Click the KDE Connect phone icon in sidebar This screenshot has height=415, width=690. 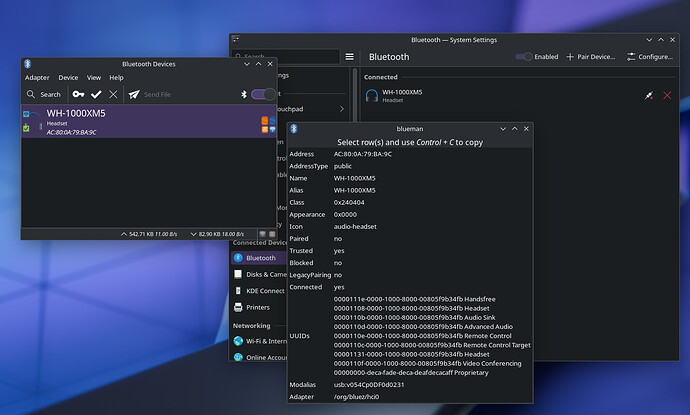pyautogui.click(x=238, y=291)
